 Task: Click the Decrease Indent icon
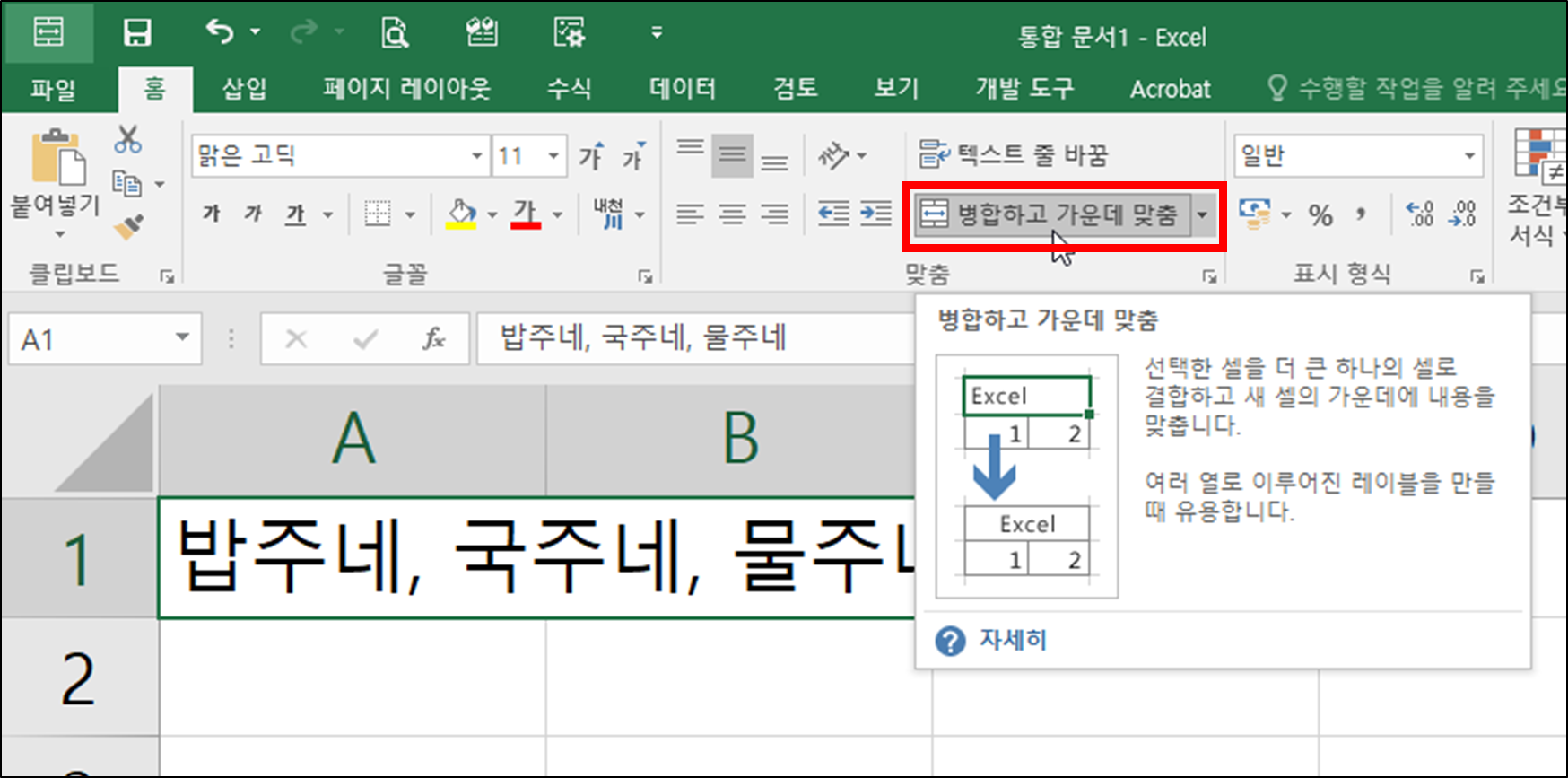pos(834,214)
